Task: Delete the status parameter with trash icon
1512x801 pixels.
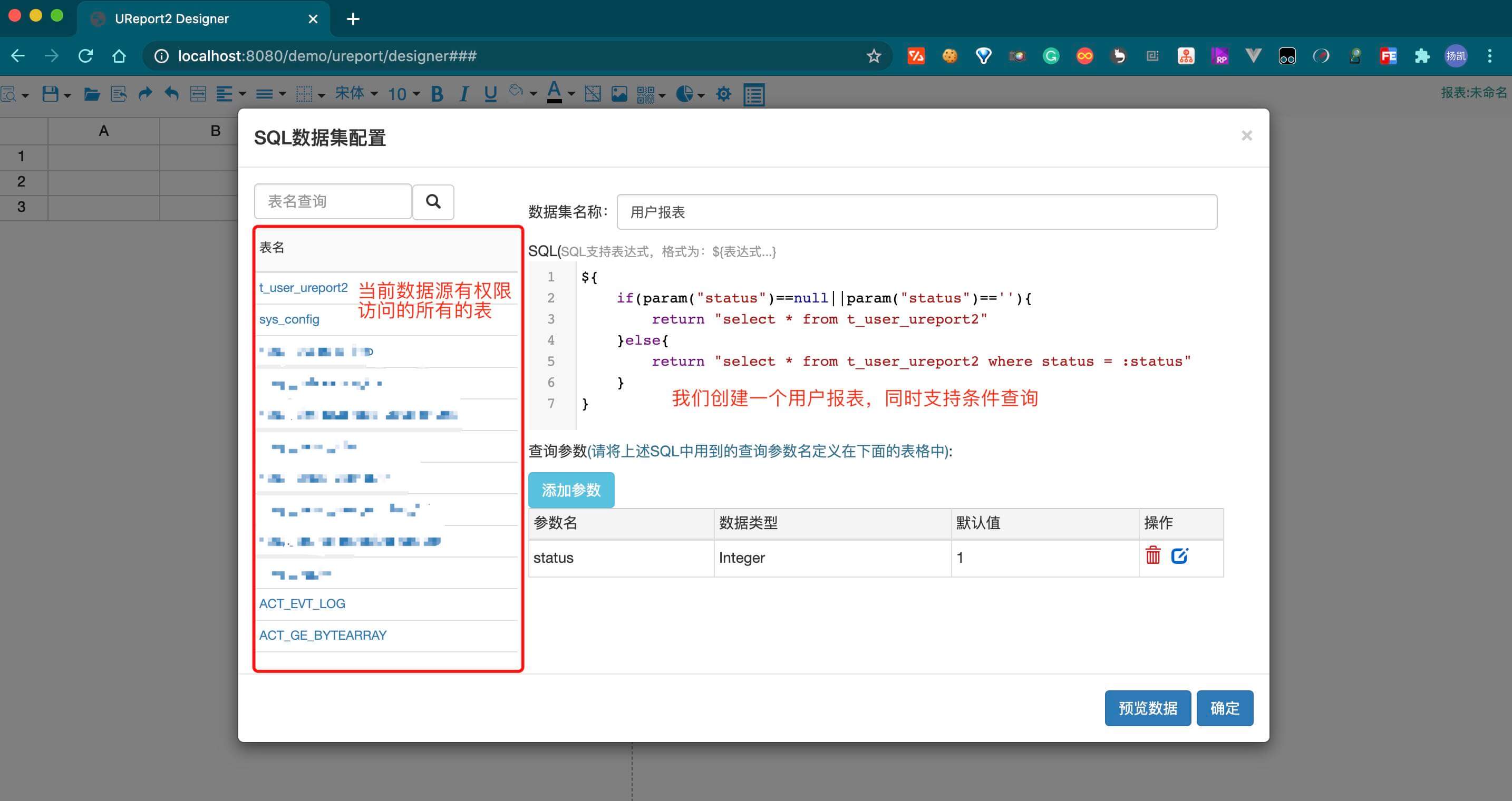Action: tap(1153, 555)
